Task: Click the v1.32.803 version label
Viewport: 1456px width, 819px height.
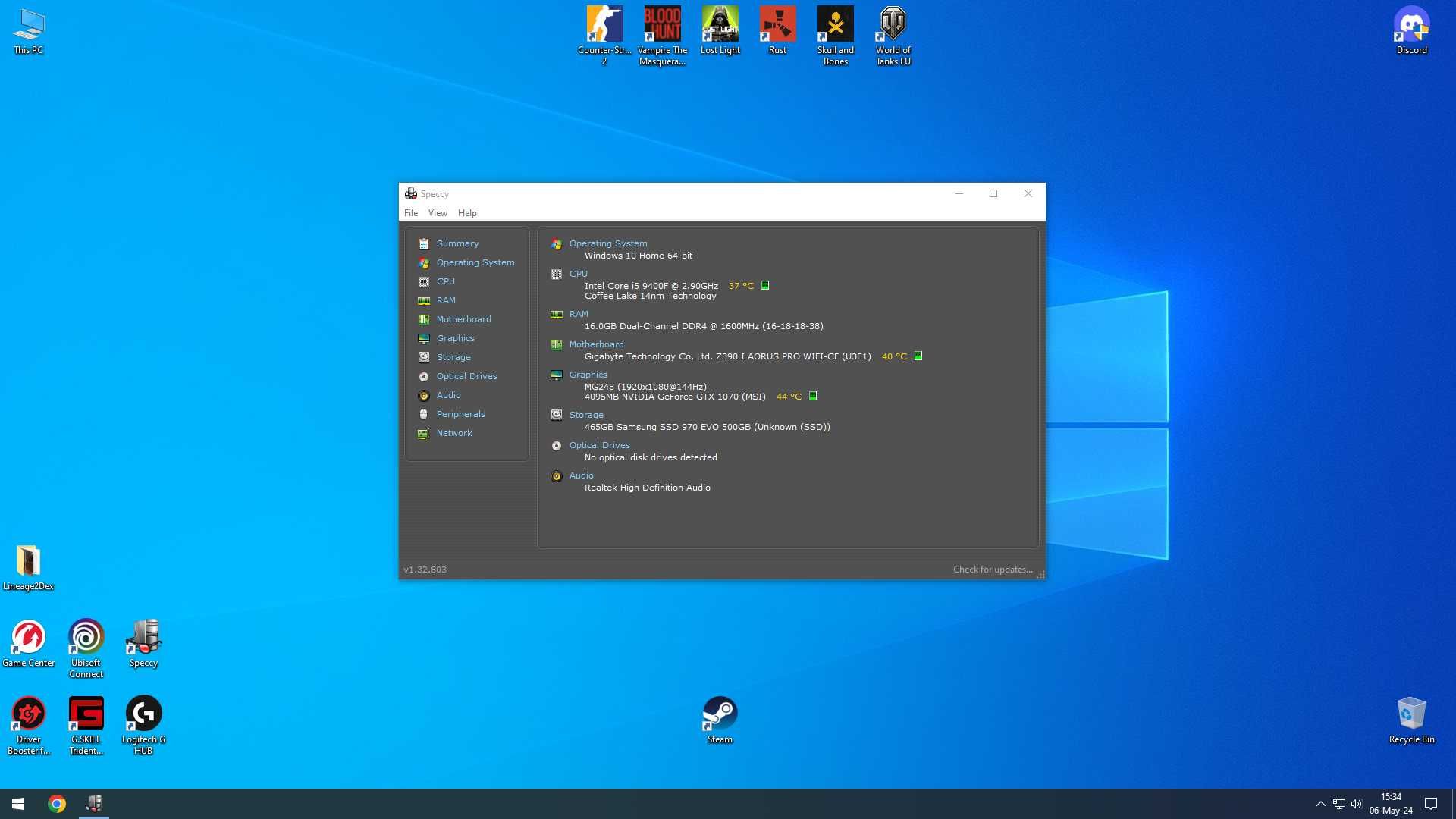Action: tap(425, 570)
